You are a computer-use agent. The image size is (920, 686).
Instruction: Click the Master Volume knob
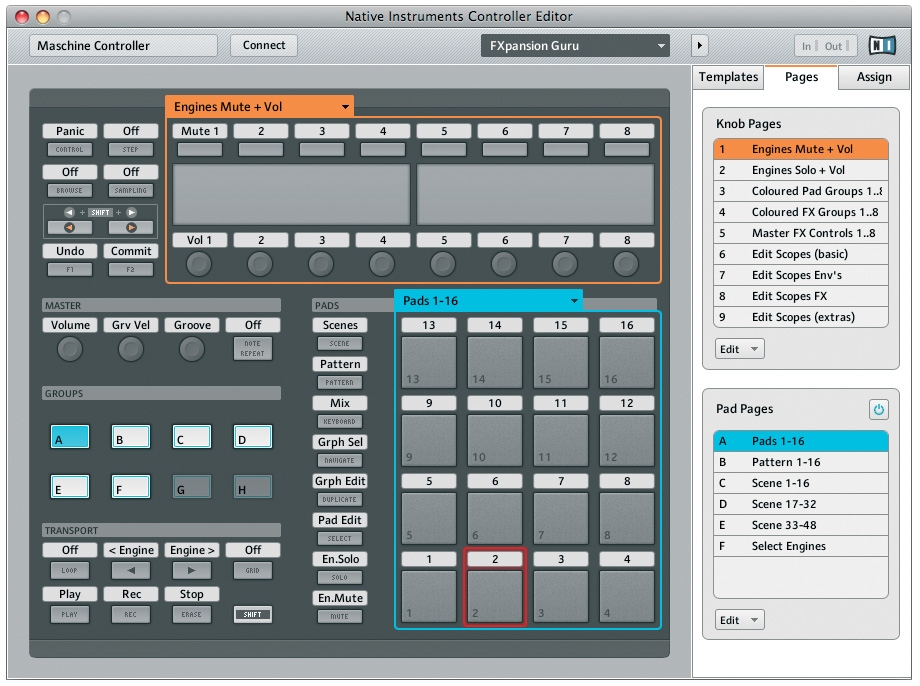70,349
